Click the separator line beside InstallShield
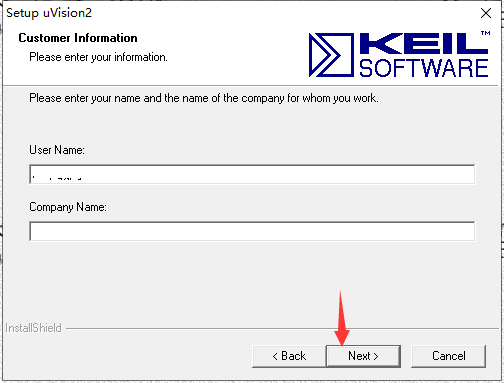Viewport: 504px width, 383px height. (282, 329)
